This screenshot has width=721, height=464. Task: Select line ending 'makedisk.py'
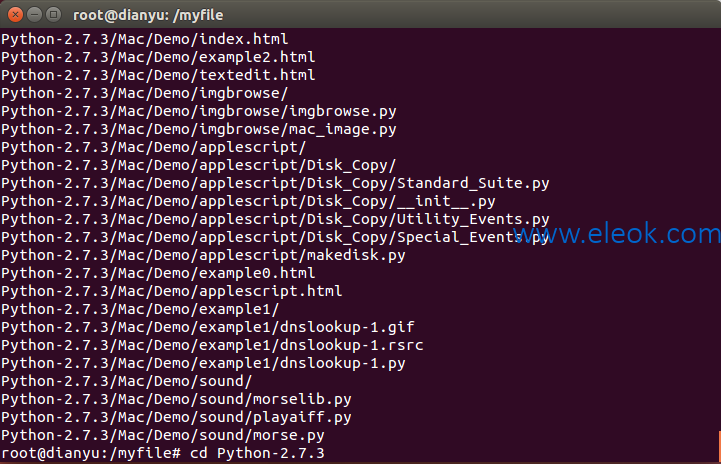[x=203, y=255]
